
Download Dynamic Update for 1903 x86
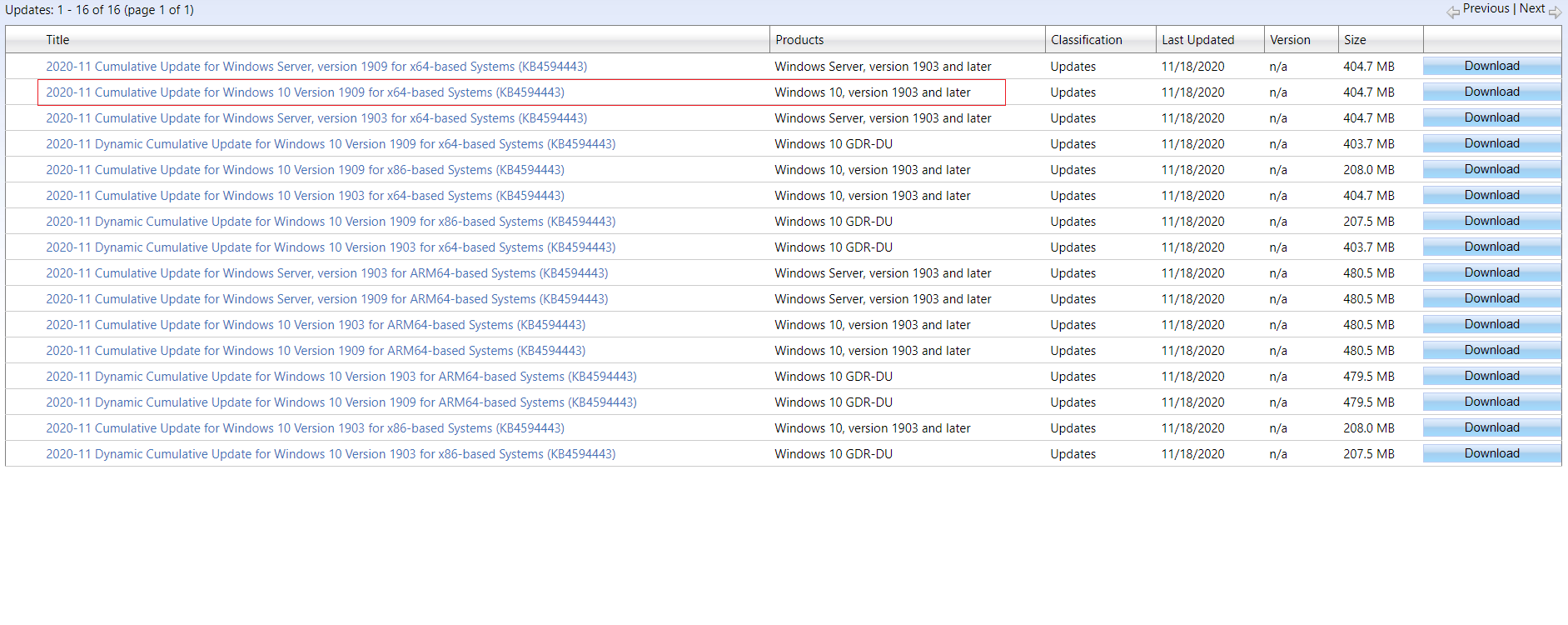pos(1491,453)
